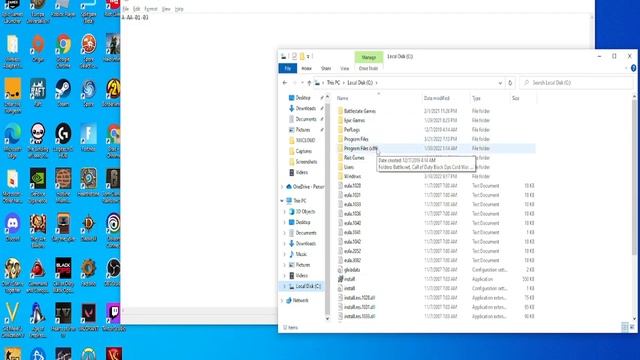Open the Fortnite desktop shortcut
This screenshot has width=640, height=360.
coord(88,138)
